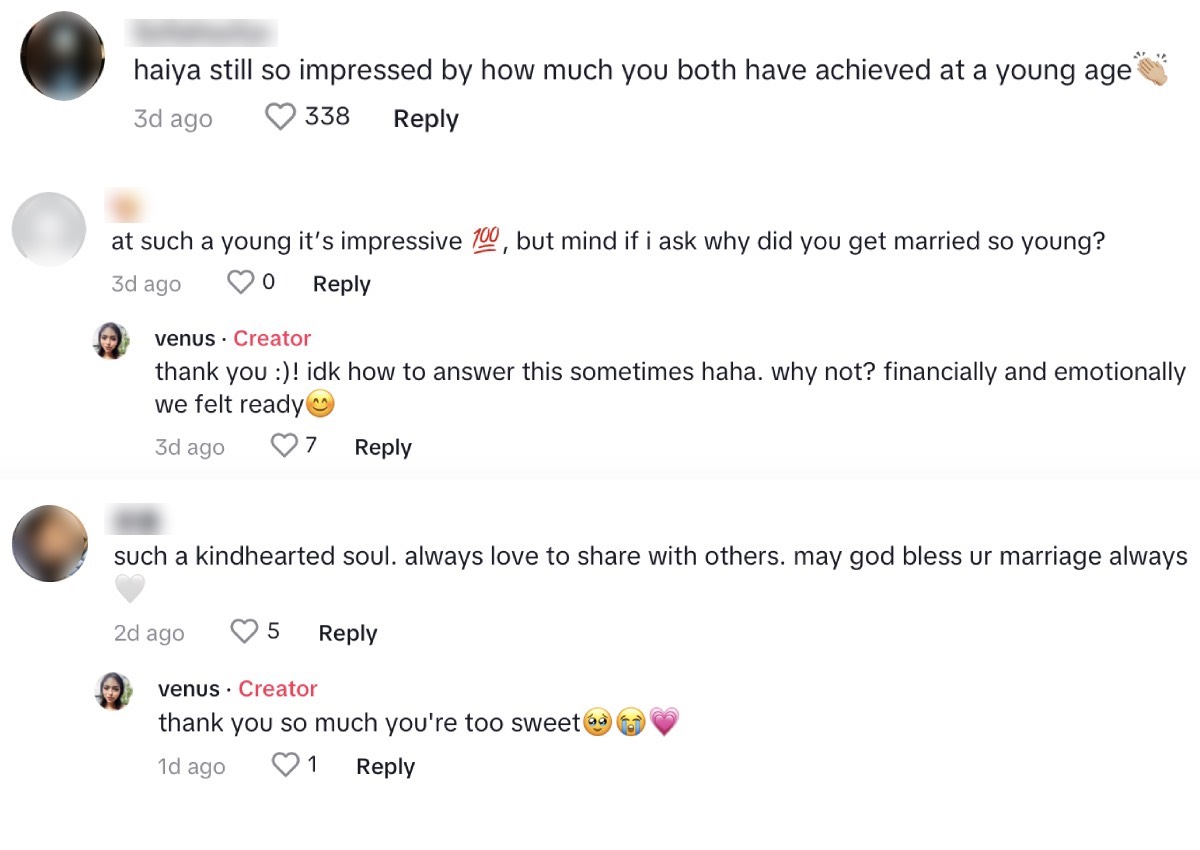Reply to the "married so young" comment
This screenshot has height=850, width=1200.
[x=342, y=284]
